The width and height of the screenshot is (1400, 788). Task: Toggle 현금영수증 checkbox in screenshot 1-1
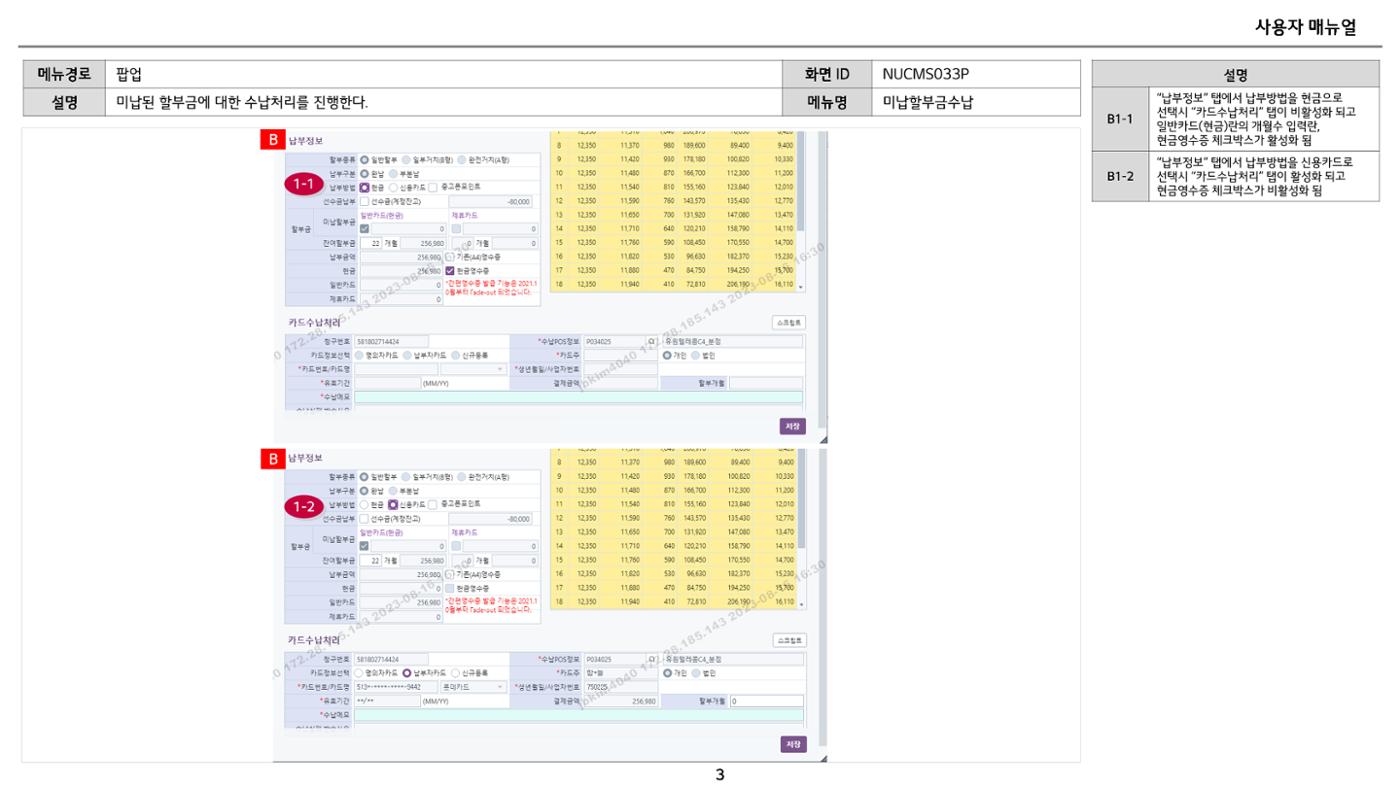449,271
